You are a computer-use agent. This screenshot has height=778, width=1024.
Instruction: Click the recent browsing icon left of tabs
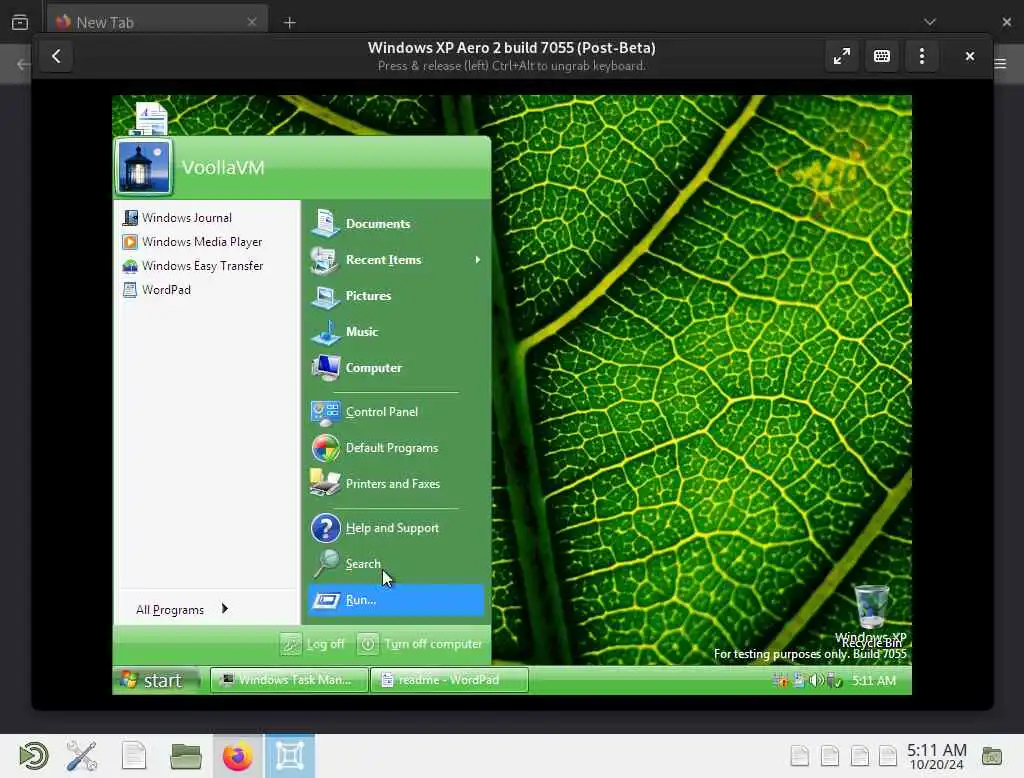pyautogui.click(x=20, y=22)
